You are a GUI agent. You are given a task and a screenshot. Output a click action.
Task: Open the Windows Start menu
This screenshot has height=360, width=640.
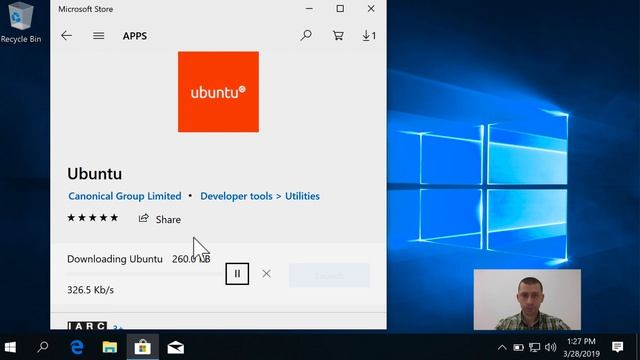tap(10, 347)
